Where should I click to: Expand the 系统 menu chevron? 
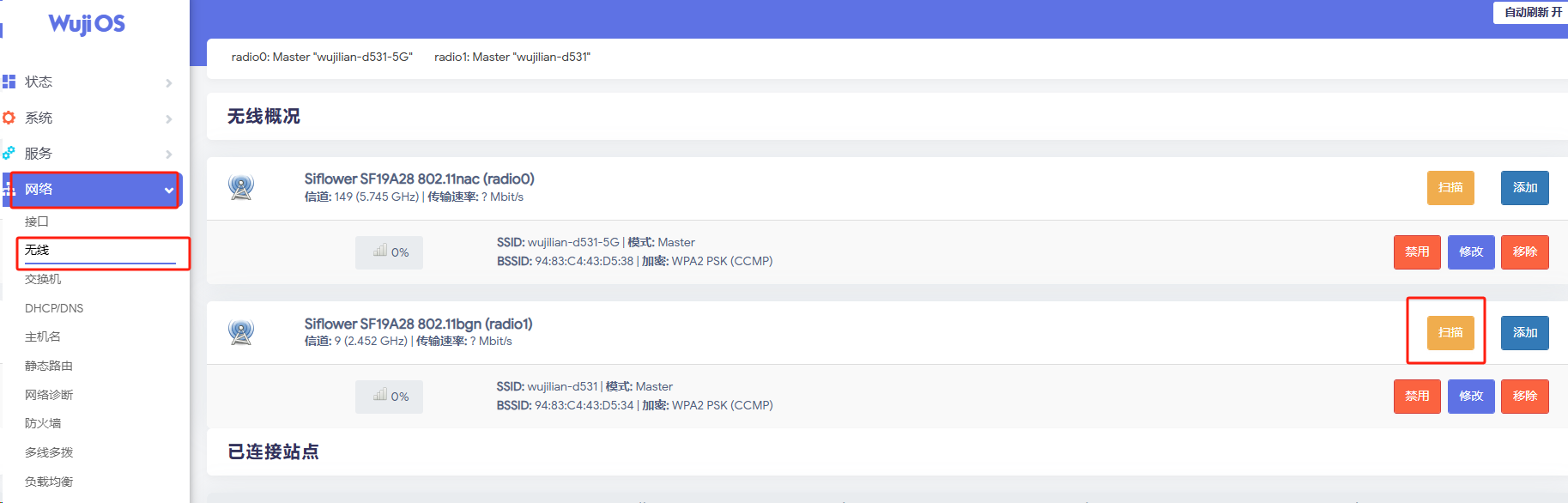[x=169, y=119]
